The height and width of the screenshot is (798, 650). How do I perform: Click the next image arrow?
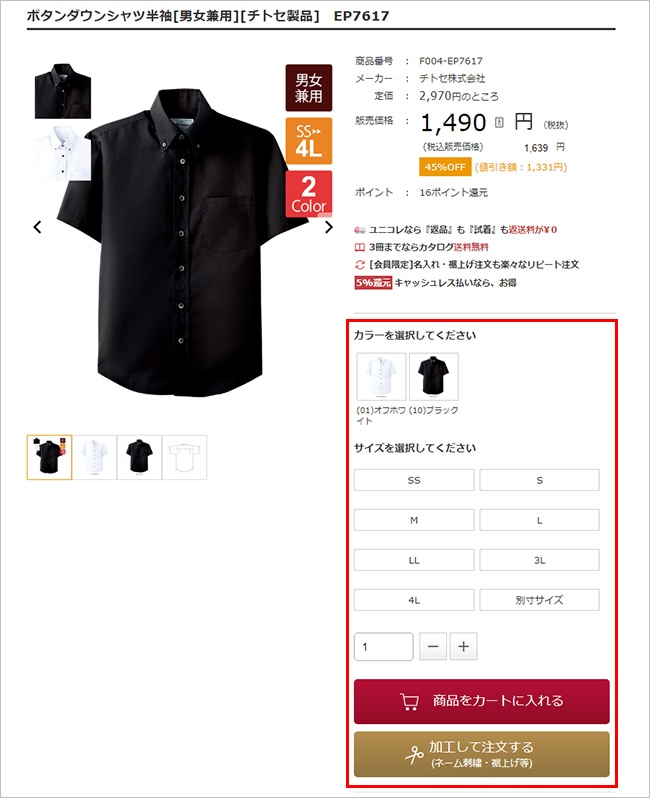pyautogui.click(x=329, y=227)
